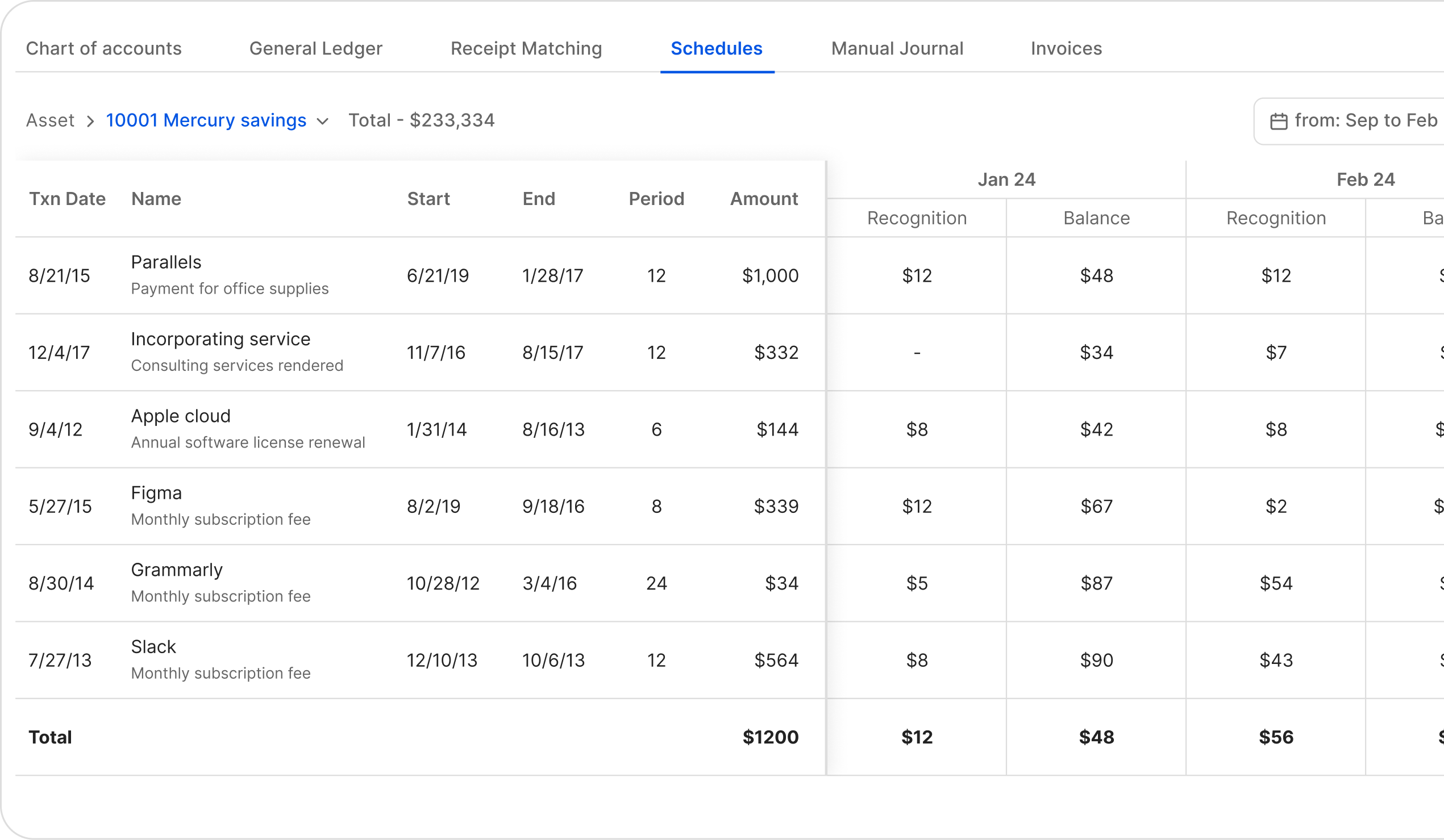Image resolution: width=1444 pixels, height=840 pixels.
Task: Select the Manual Journal tab
Action: point(897,49)
